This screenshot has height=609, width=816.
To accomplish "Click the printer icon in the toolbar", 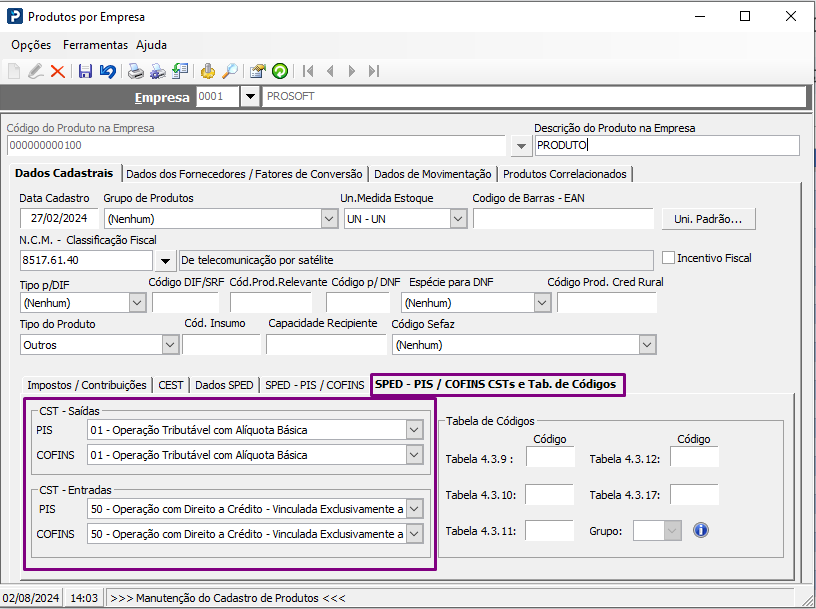I will point(135,71).
